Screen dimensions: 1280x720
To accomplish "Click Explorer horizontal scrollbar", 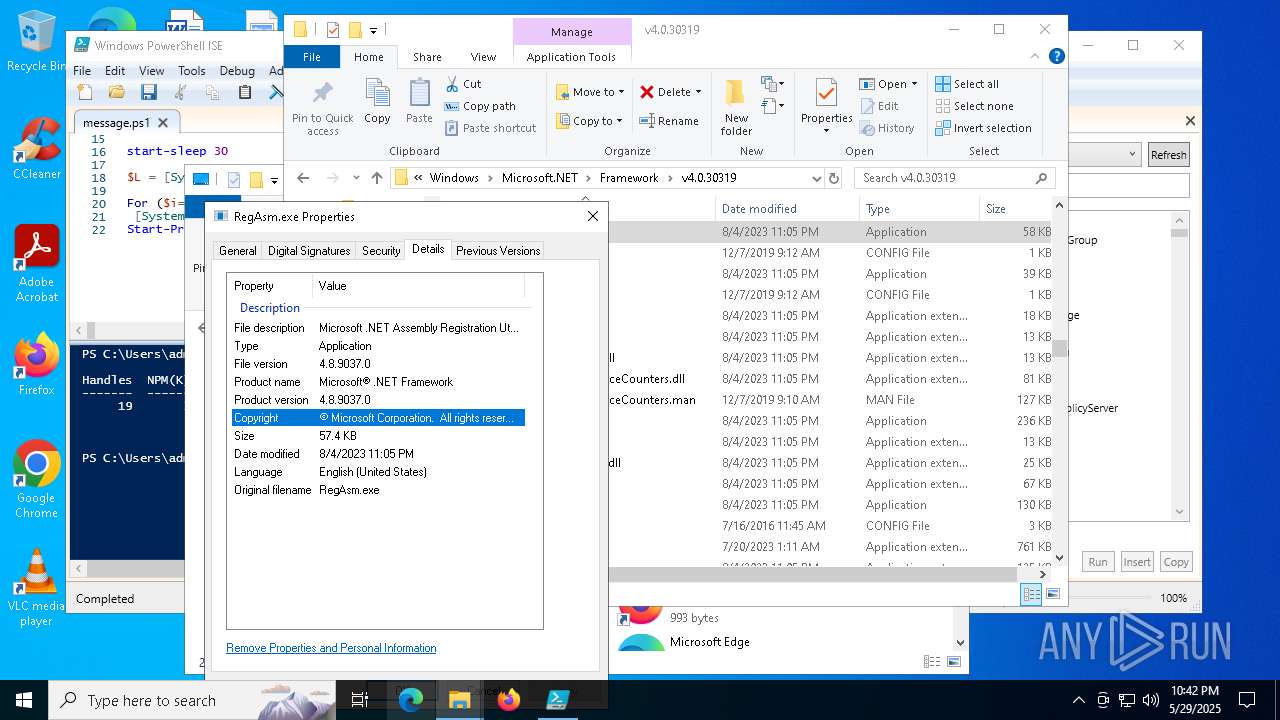I will pyautogui.click(x=812, y=575).
